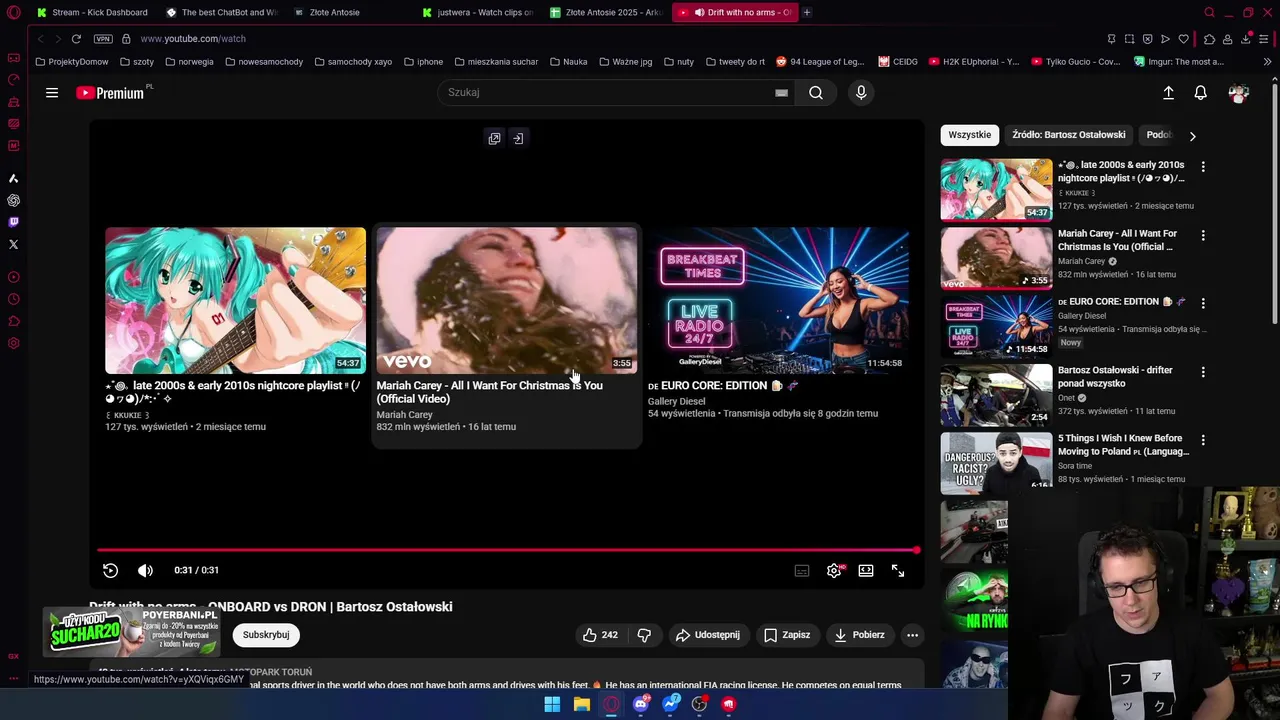Enter fullscreen mode
1280x720 pixels.
pyautogui.click(x=898, y=570)
